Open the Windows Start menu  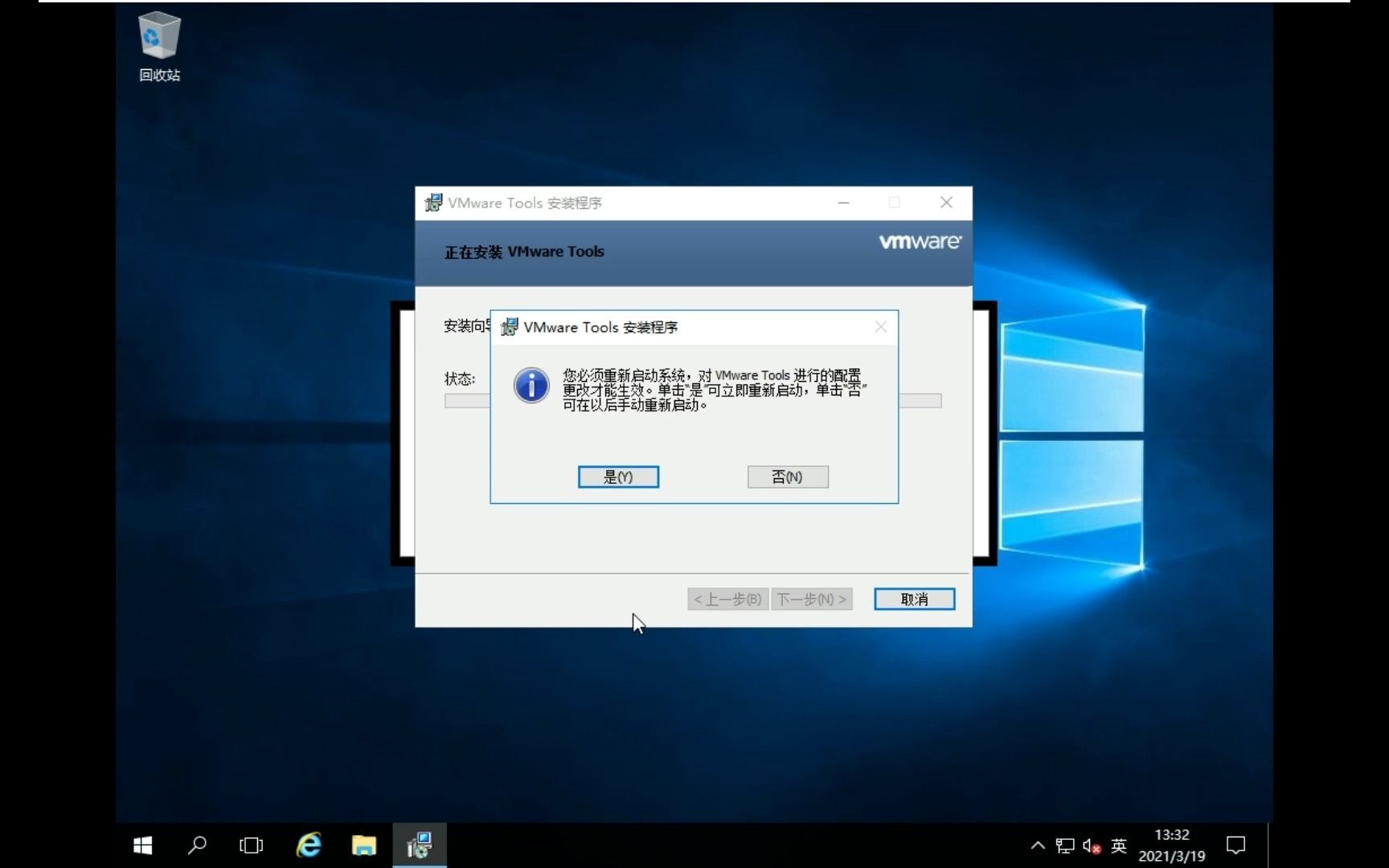(x=142, y=845)
